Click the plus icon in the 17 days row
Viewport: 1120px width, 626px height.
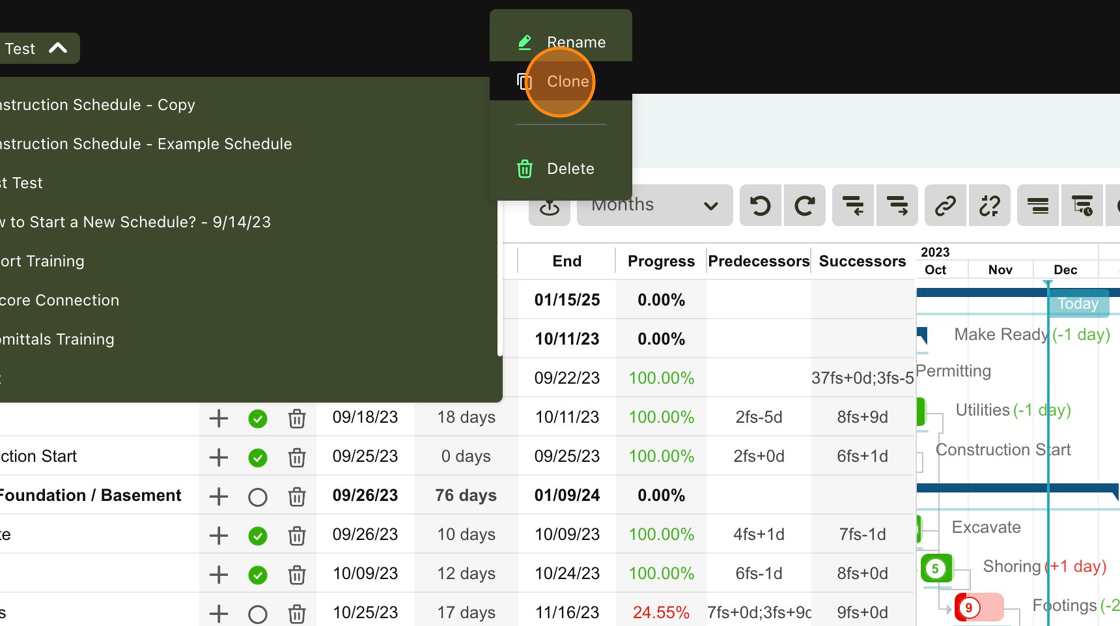(x=219, y=613)
